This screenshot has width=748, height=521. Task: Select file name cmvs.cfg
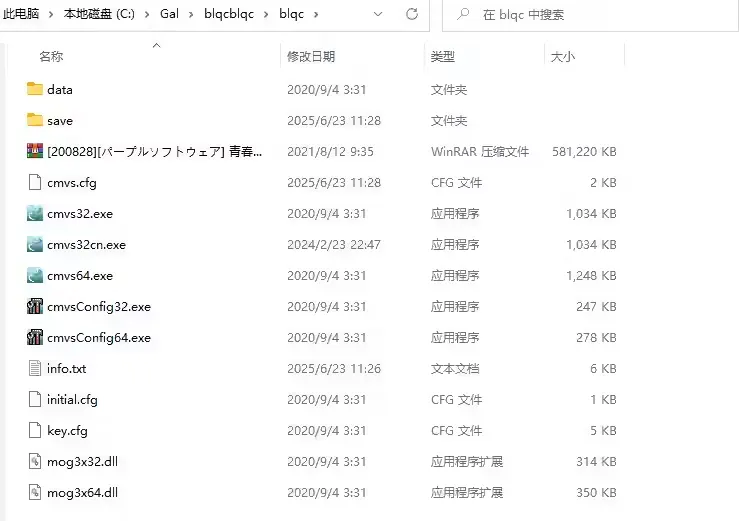tap(72, 183)
